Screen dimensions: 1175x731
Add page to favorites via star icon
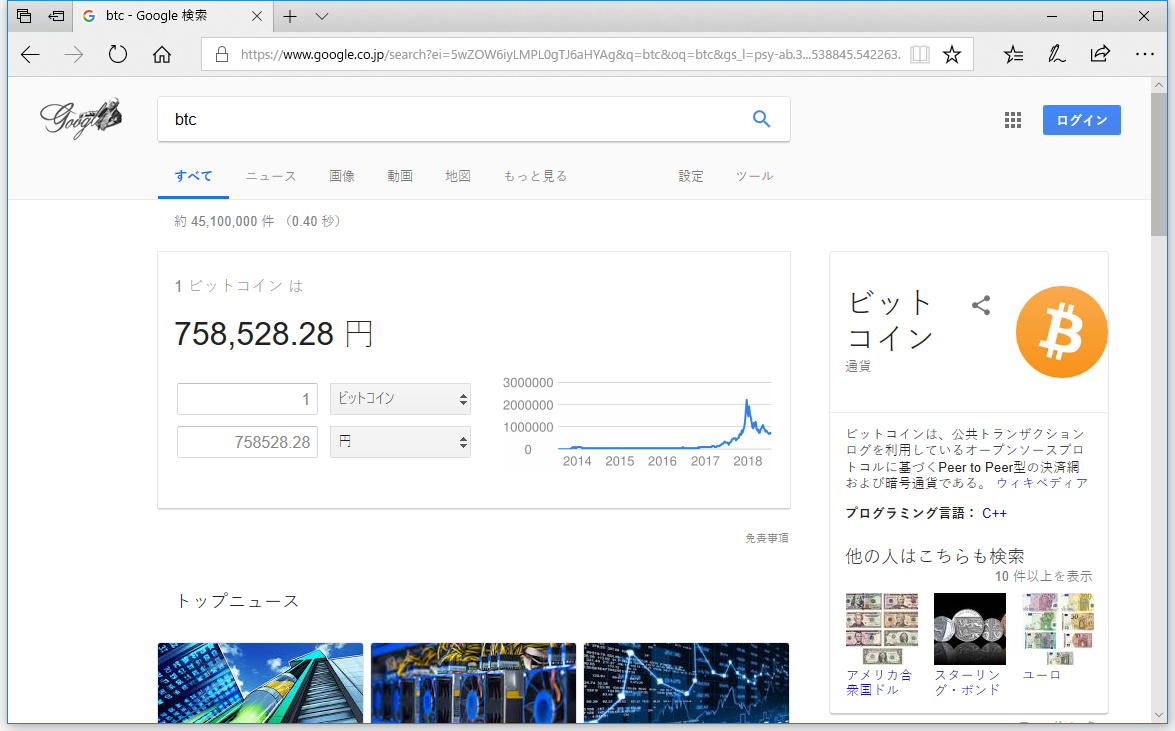coord(951,54)
